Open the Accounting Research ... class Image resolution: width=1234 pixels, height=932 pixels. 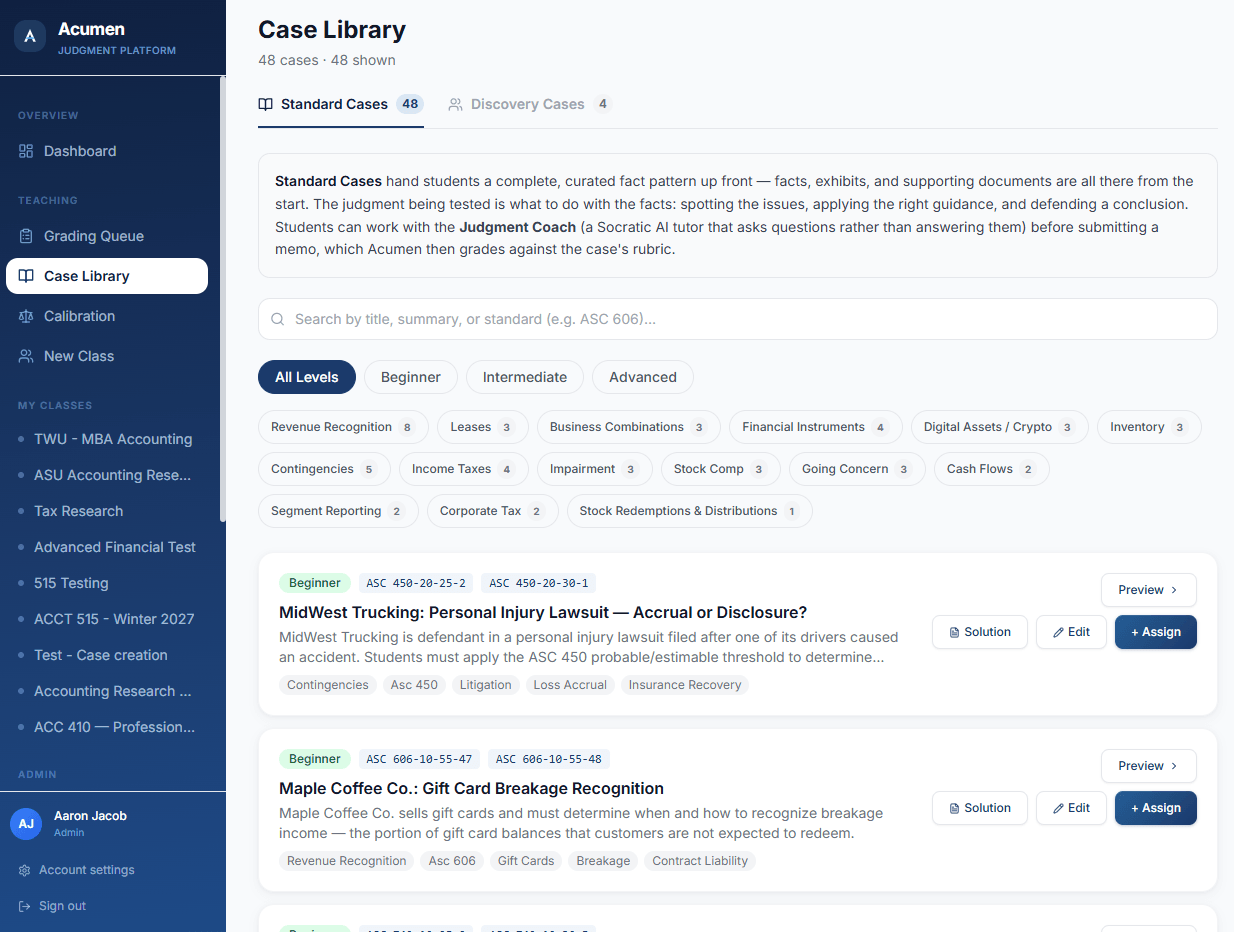point(107,691)
